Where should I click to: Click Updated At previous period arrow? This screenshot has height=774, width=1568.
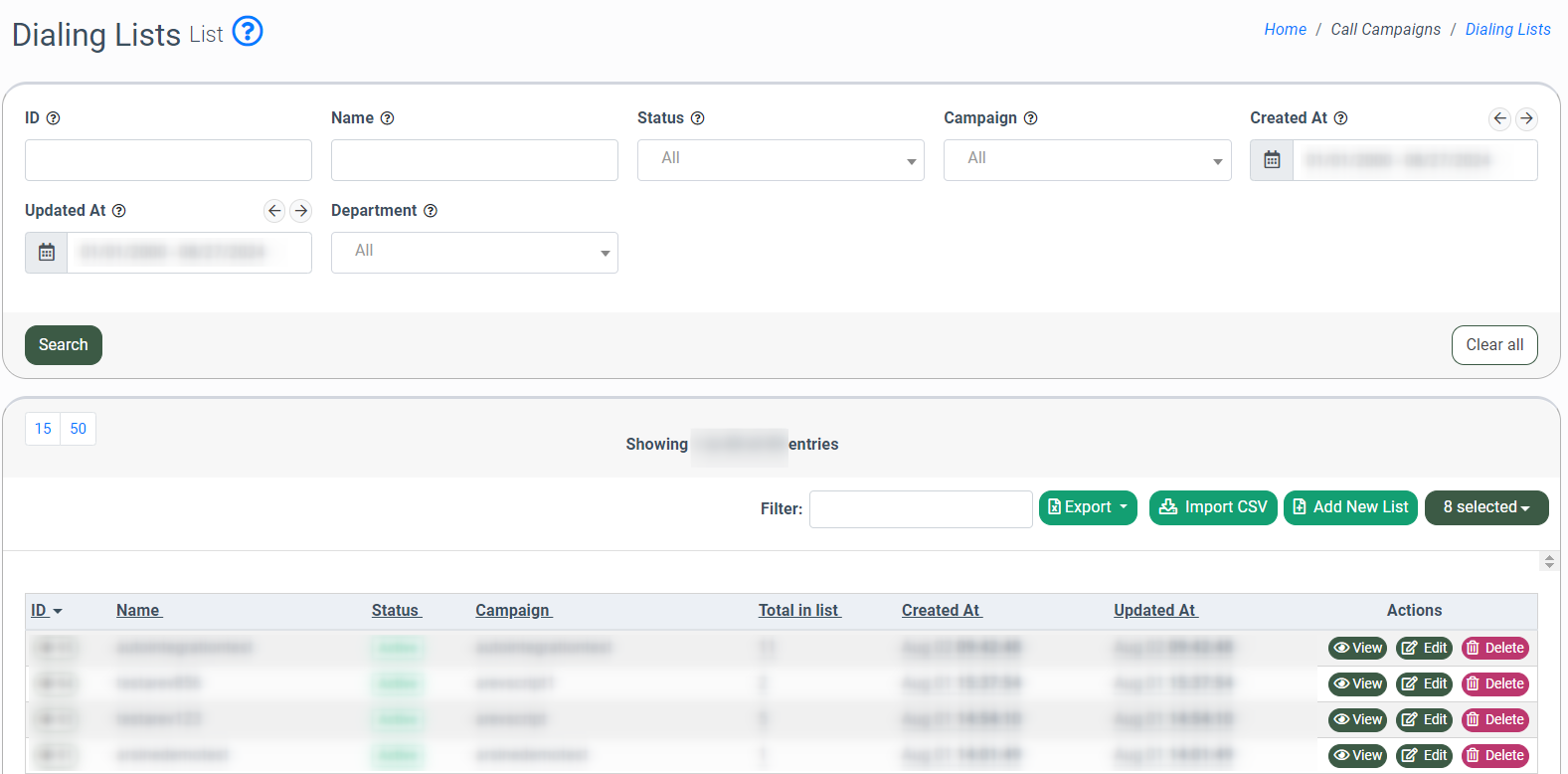click(x=274, y=211)
